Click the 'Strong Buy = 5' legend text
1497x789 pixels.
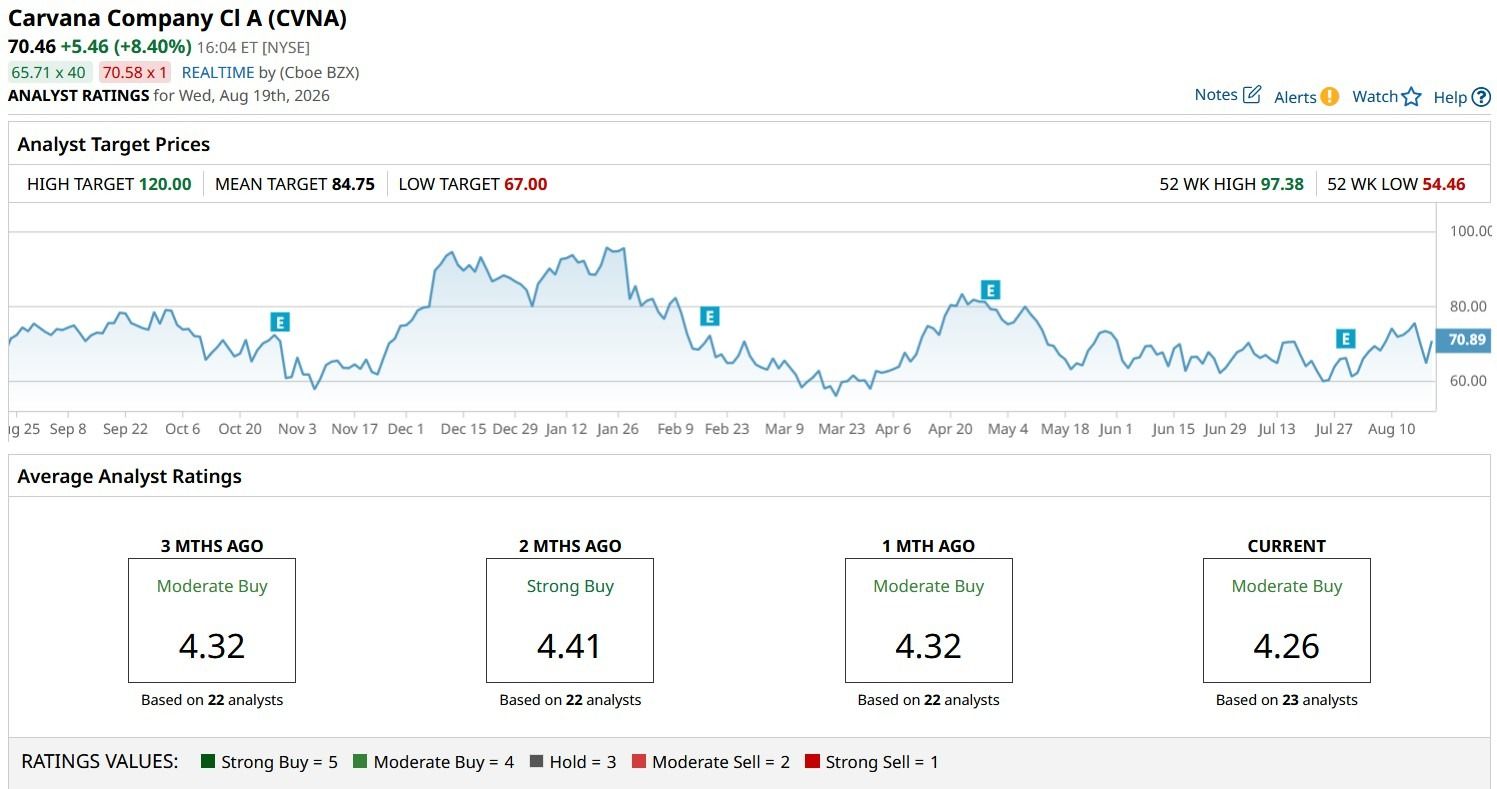tap(279, 762)
